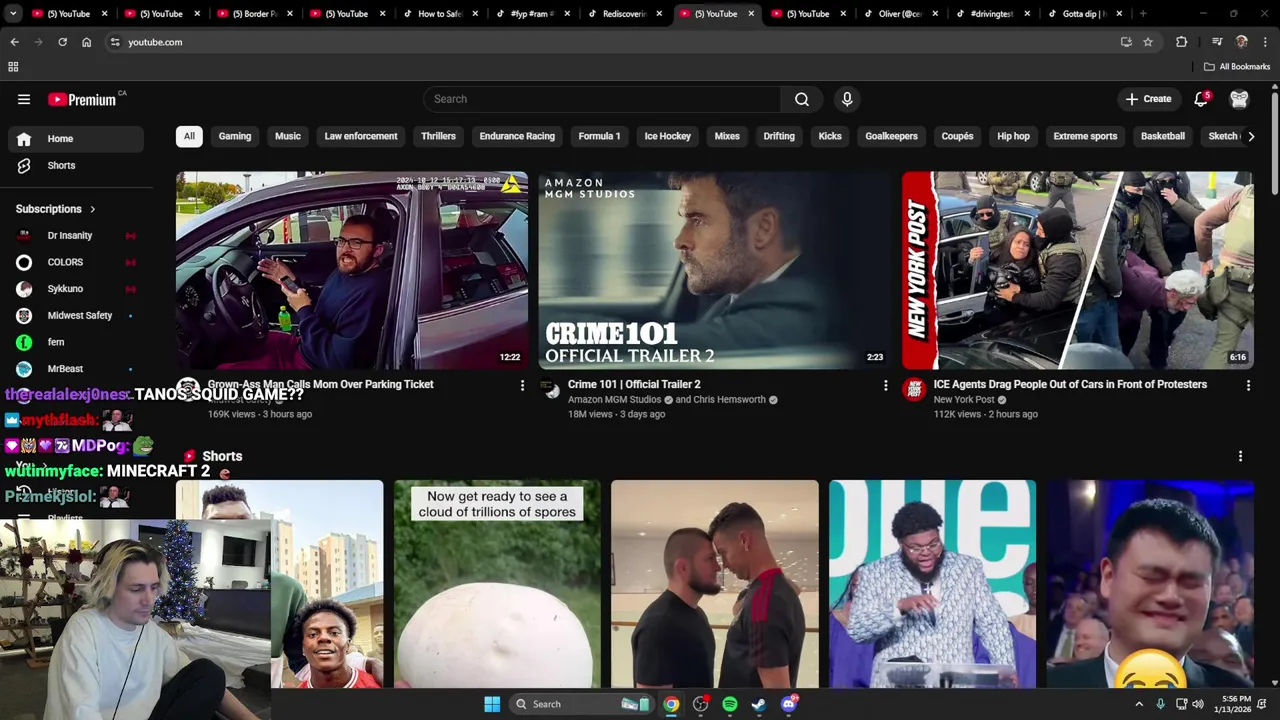Open Chris Hemsworth channel link
This screenshot has height=720, width=1280.
(x=728, y=400)
